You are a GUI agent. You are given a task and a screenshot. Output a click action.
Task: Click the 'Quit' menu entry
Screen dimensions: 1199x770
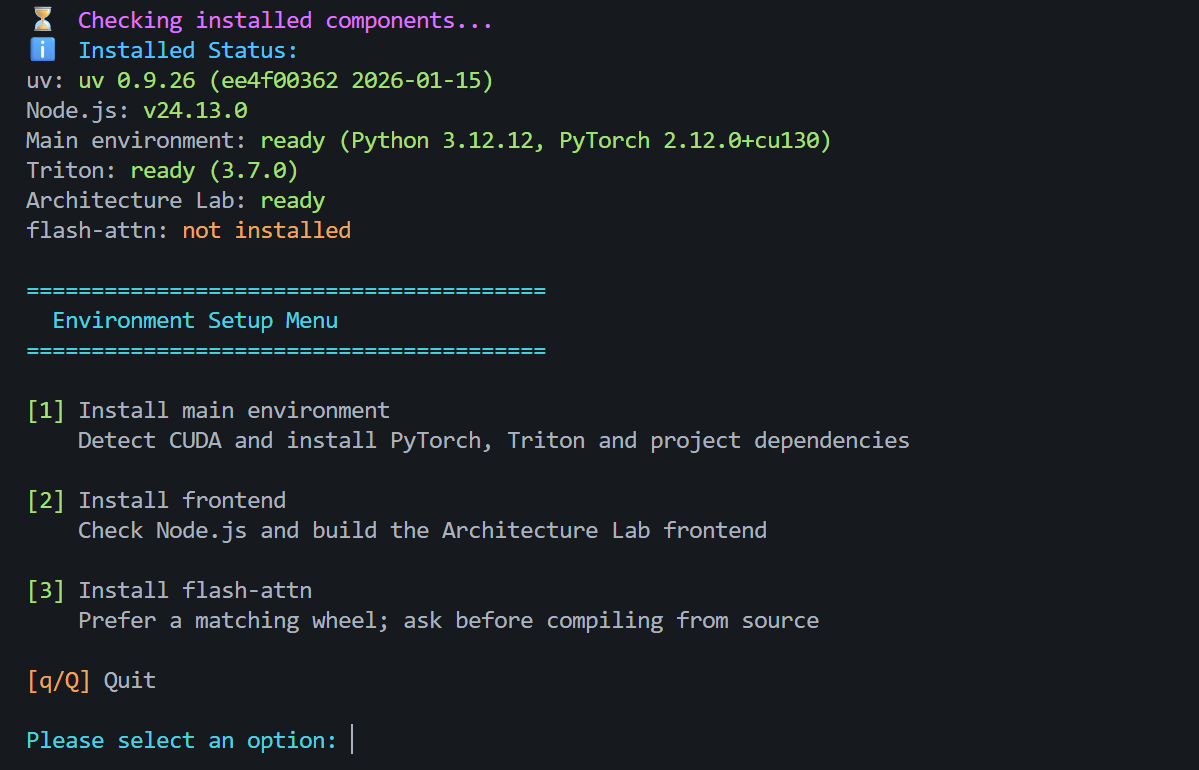130,681
